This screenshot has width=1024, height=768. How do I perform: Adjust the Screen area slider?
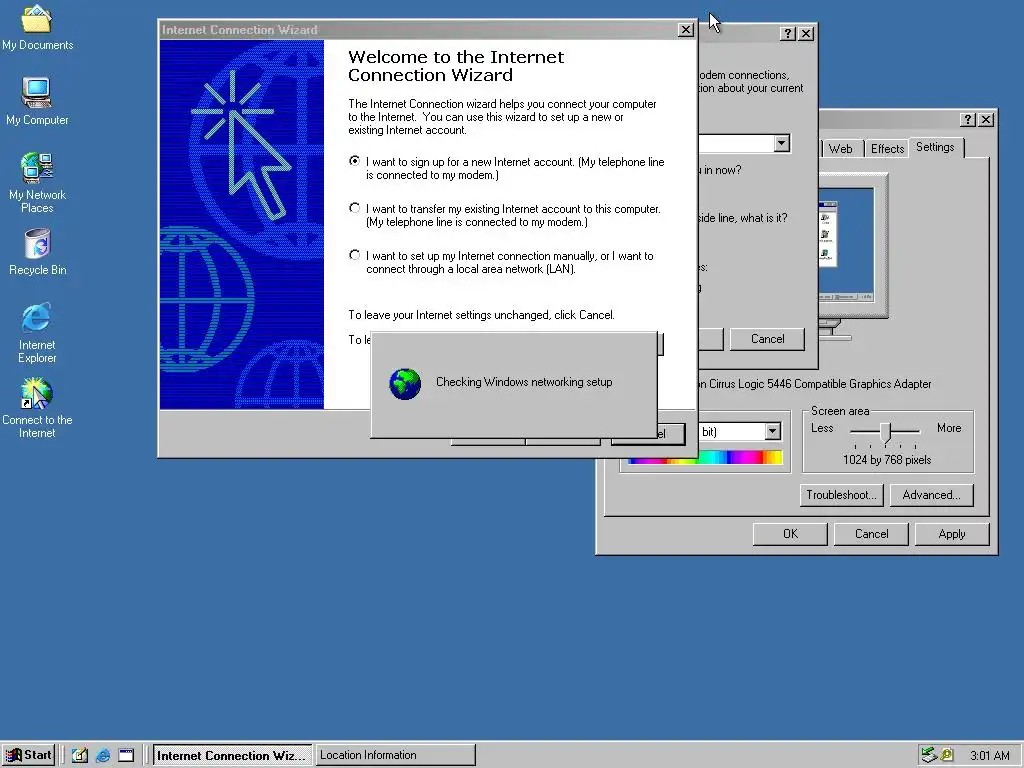coord(886,432)
